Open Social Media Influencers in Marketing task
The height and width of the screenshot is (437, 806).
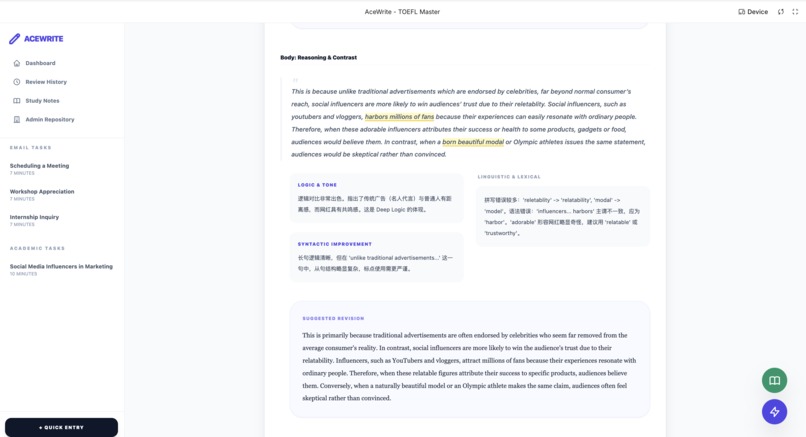[62, 270]
